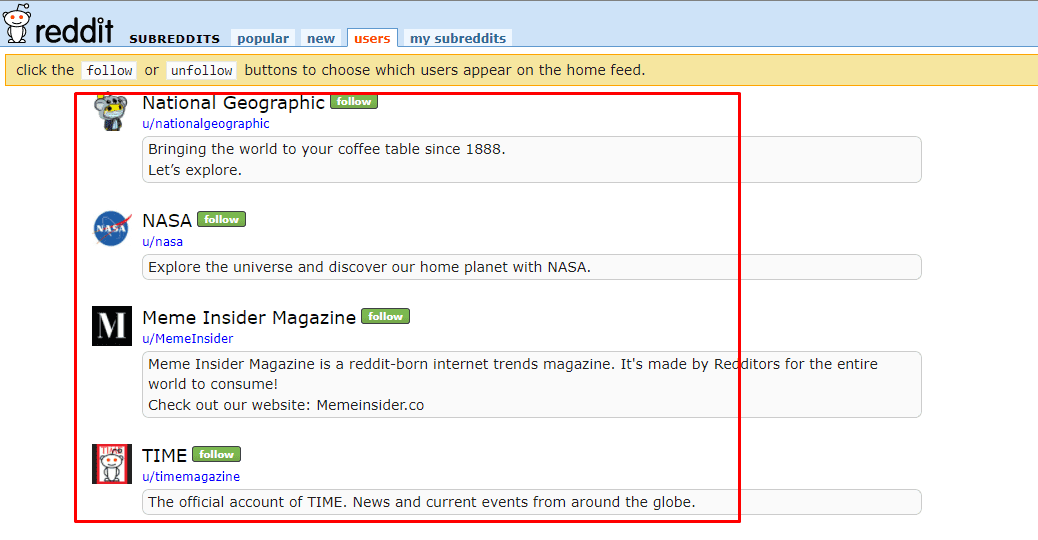Screen dimensions: 1038x540
Task: Click the "follow" word in the yellow infobar
Action: pos(109,70)
